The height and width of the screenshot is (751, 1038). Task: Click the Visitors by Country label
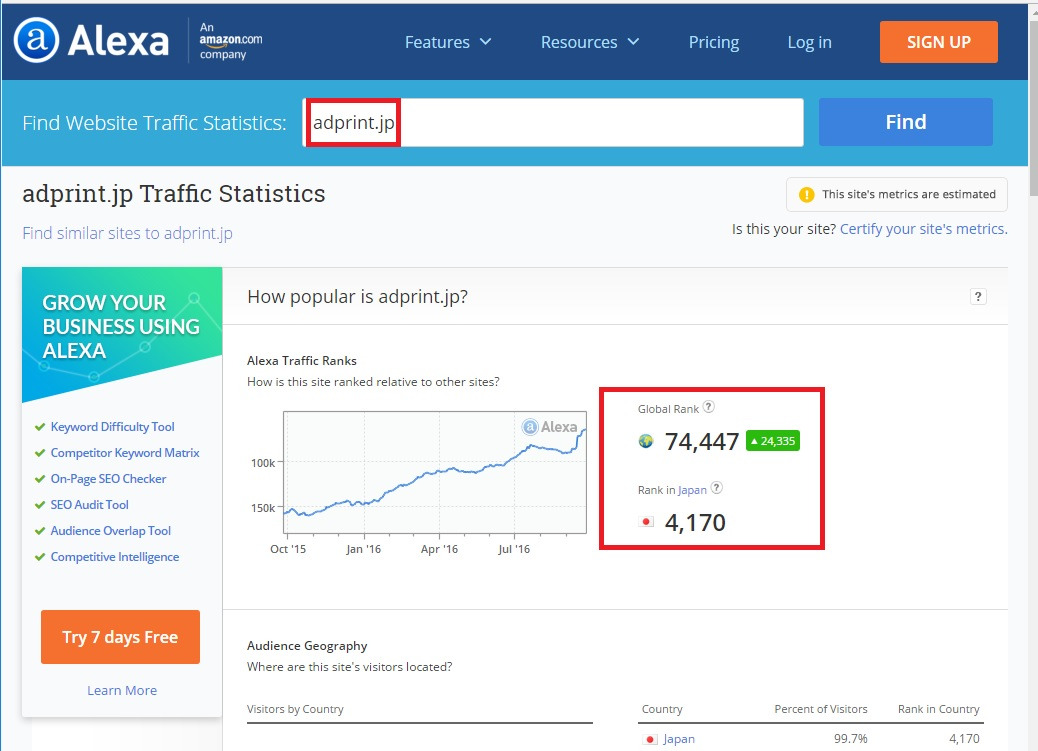coord(295,709)
